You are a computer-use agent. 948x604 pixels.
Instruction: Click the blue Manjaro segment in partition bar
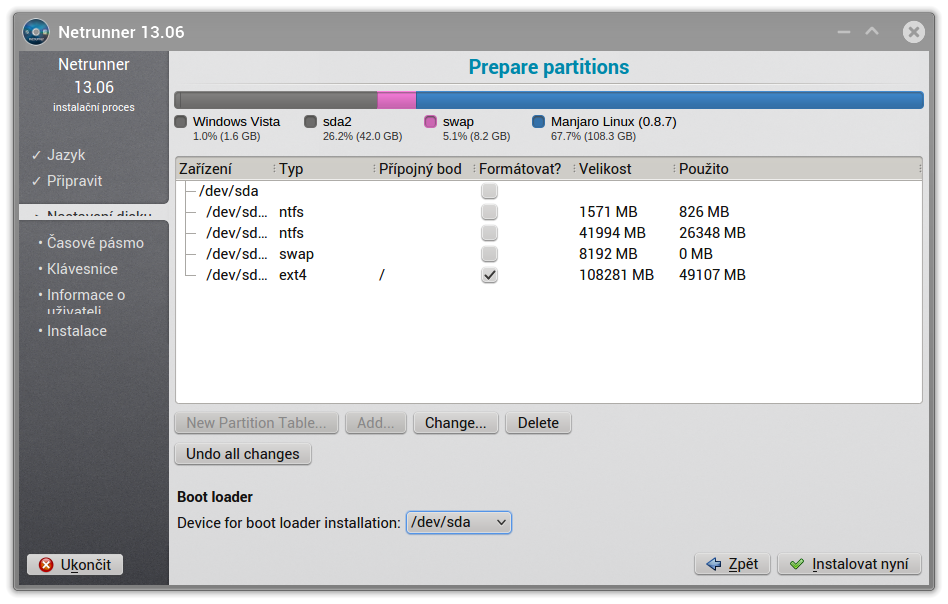pyautogui.click(x=670, y=100)
